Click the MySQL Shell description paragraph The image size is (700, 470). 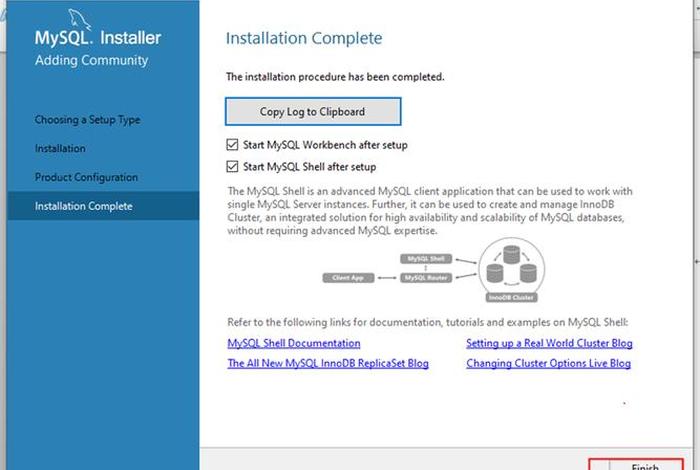point(429,211)
